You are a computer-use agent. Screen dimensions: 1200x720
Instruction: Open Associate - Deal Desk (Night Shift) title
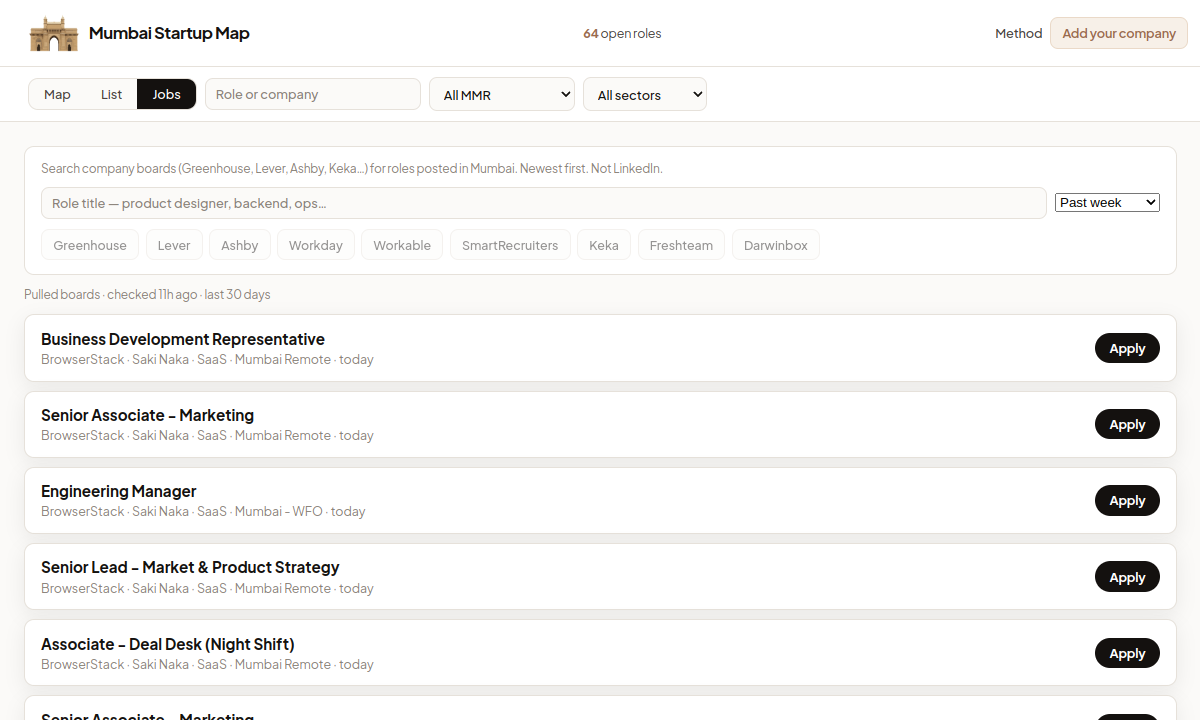click(168, 644)
